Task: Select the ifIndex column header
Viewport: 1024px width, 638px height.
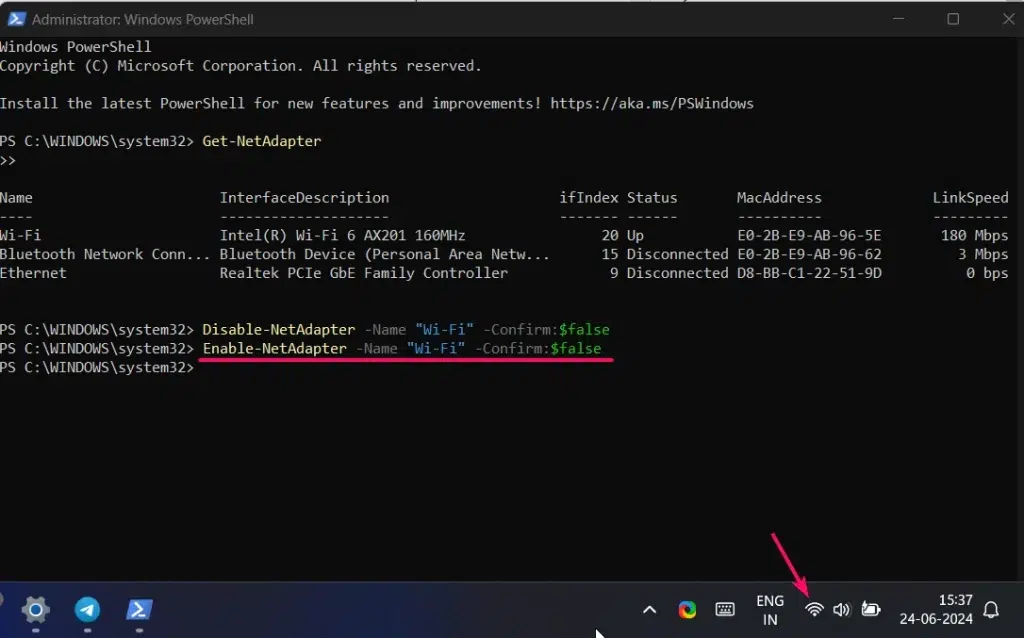Action: click(588, 197)
